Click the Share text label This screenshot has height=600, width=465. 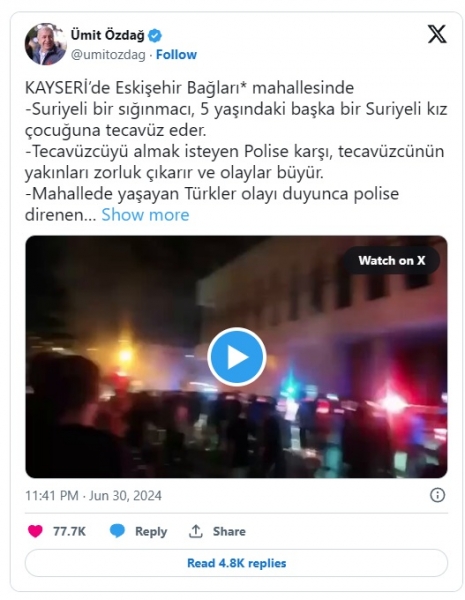(229, 531)
